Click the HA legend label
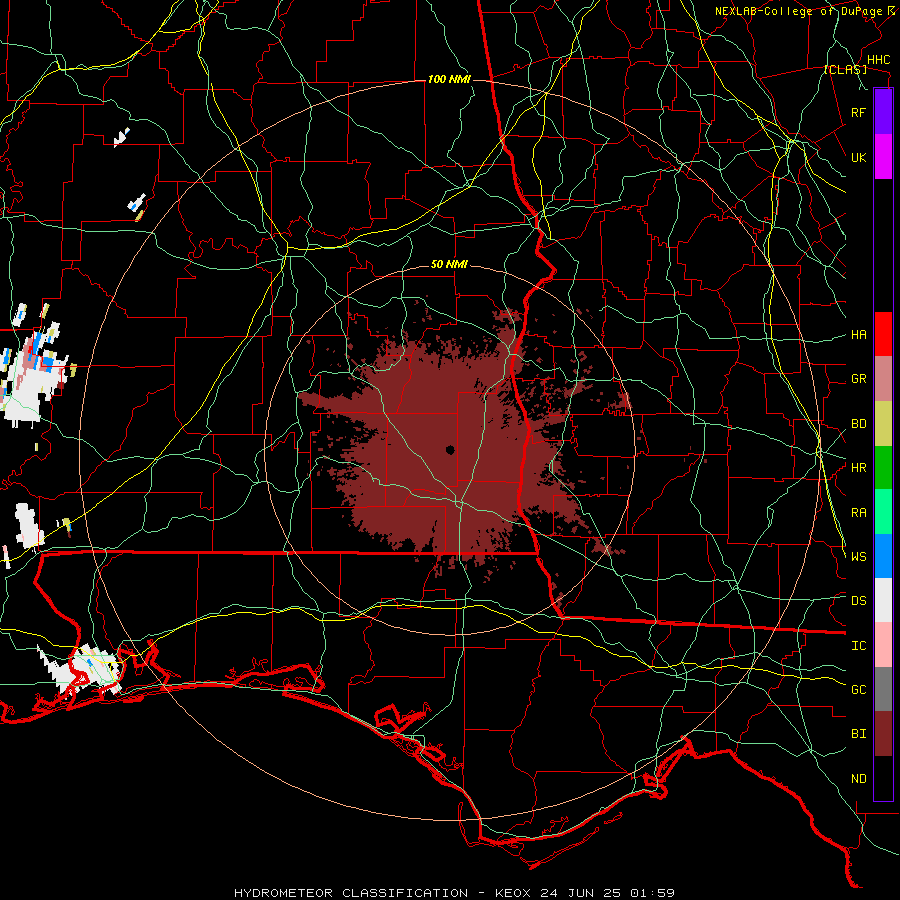The image size is (900, 900). tap(858, 335)
